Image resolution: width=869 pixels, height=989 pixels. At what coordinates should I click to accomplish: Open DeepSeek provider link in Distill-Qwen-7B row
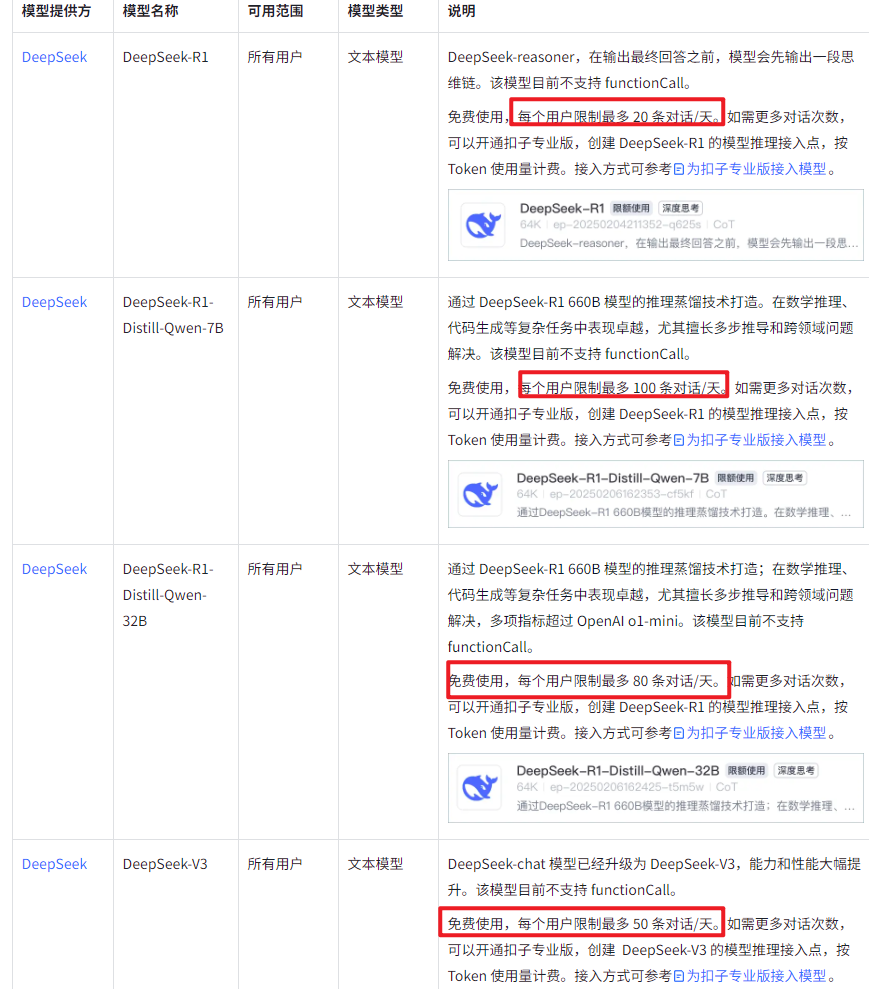(x=54, y=302)
